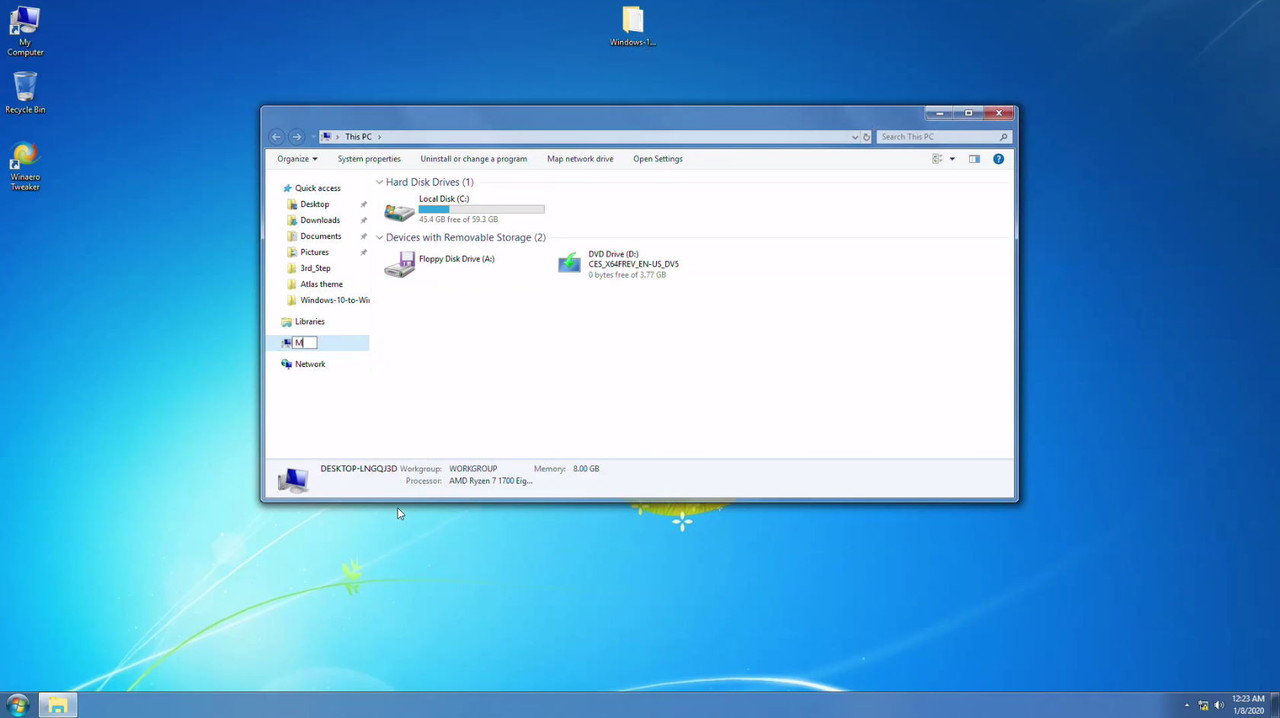Show hidden tray icons arrow
This screenshot has height=718, width=1280.
pos(1187,705)
